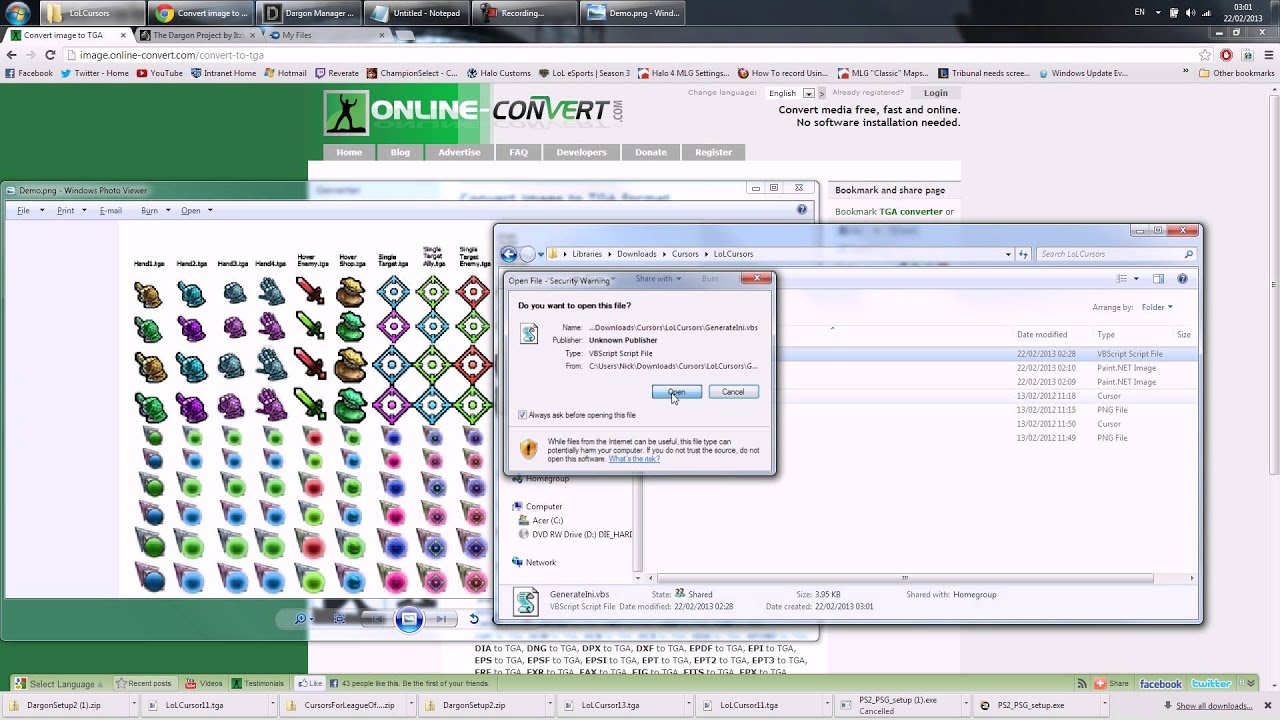
Task: Open Photo Viewer Print menu
Action: pos(71,211)
